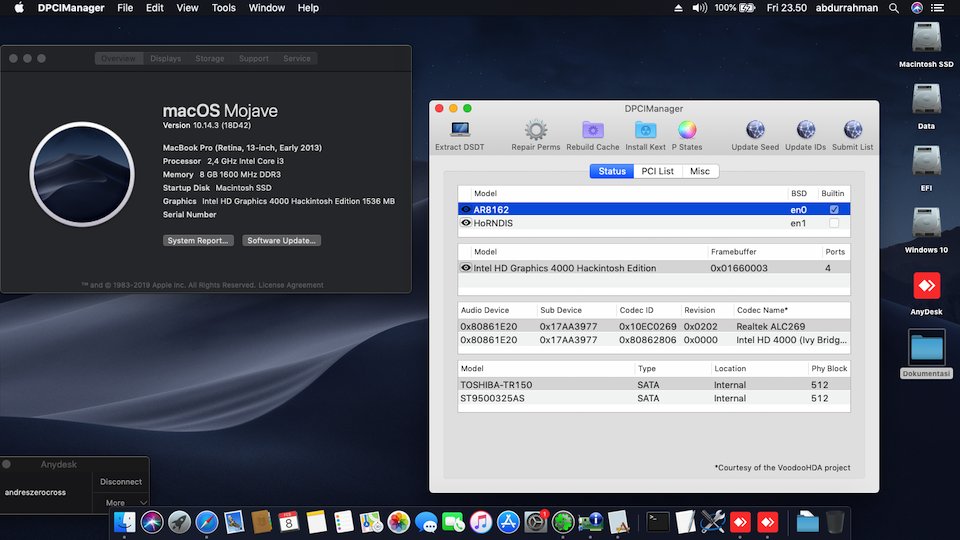Viewport: 960px width, 540px height.
Task: Click the eye icon beside Intel HD Graphics 4000
Action: (x=466, y=268)
